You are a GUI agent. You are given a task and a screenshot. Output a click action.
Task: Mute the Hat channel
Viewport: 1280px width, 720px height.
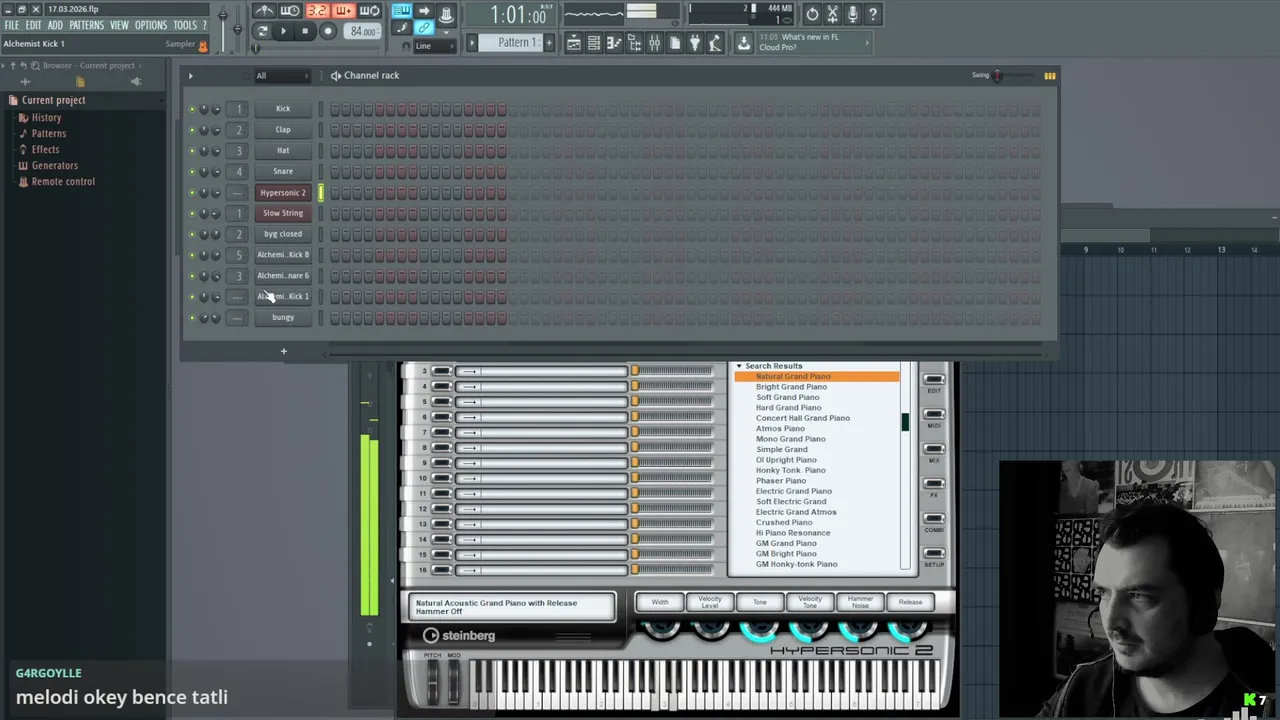click(192, 151)
